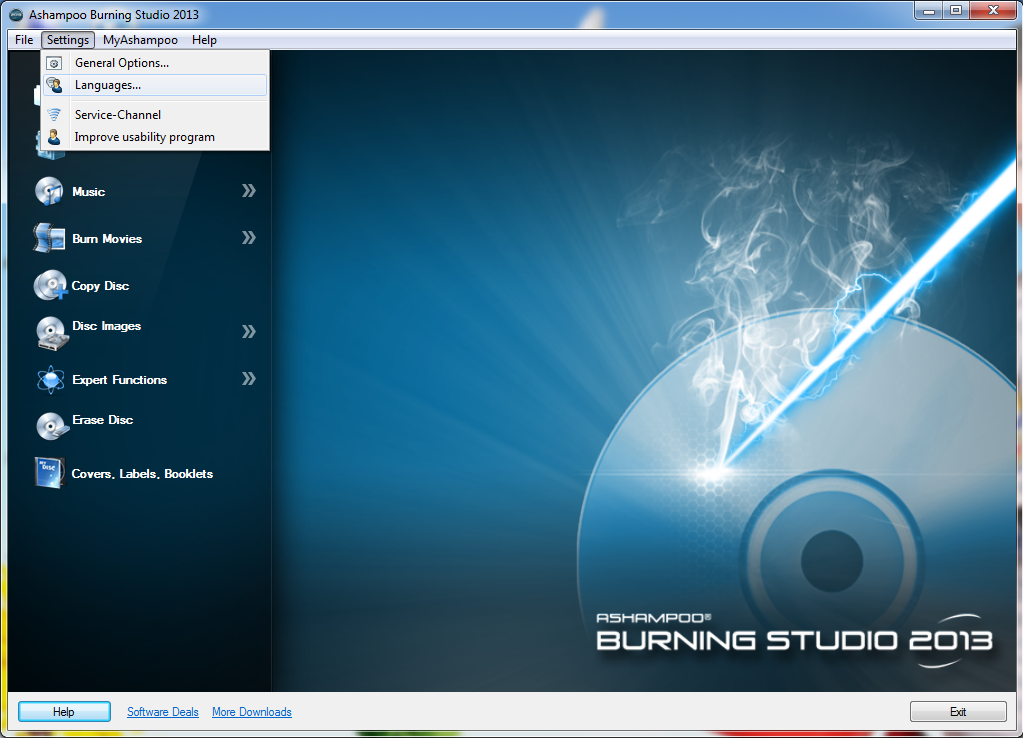The width and height of the screenshot is (1023, 738).
Task: Maximize the Burning Studio window
Action: pyautogui.click(x=956, y=10)
